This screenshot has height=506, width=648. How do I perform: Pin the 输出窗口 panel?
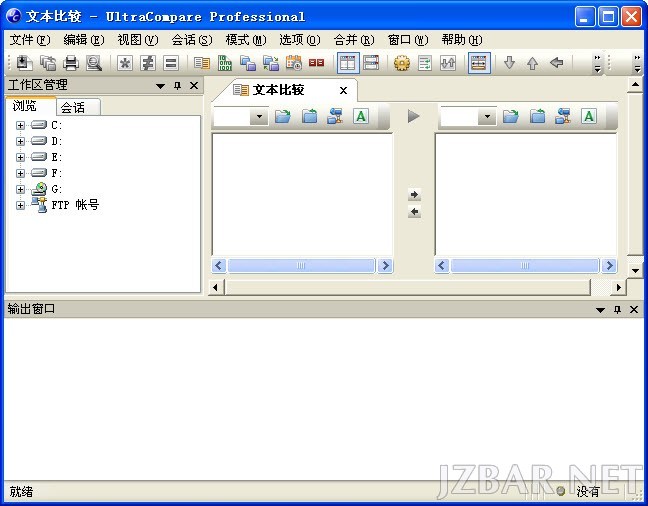617,309
